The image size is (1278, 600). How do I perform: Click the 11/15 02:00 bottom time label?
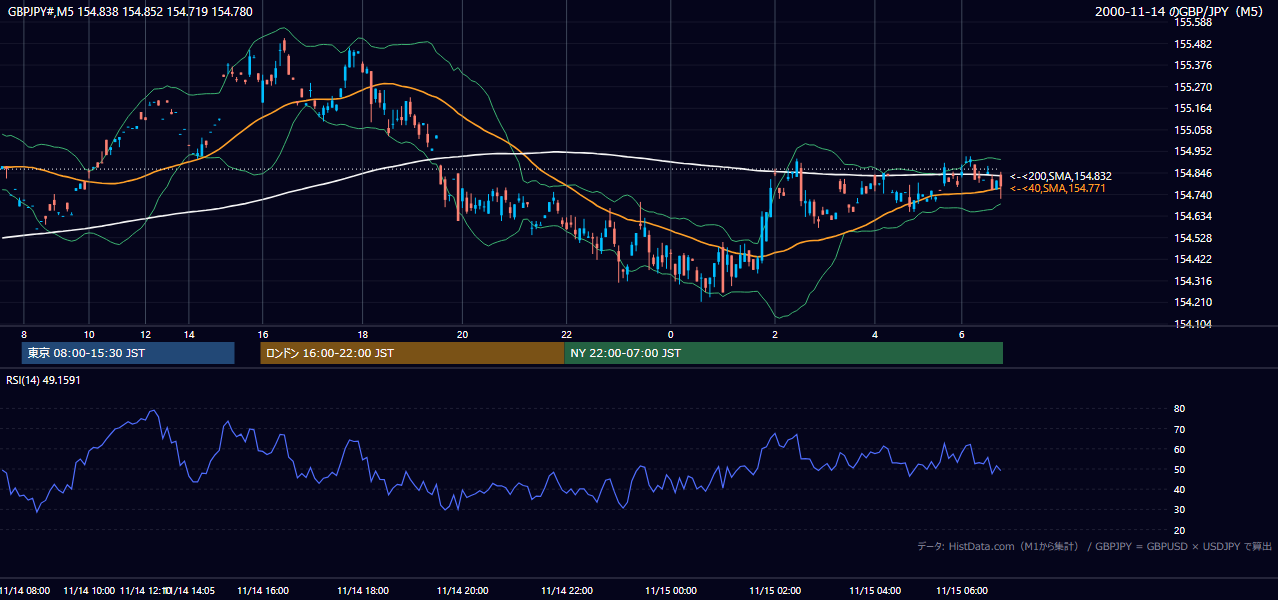pos(775,591)
